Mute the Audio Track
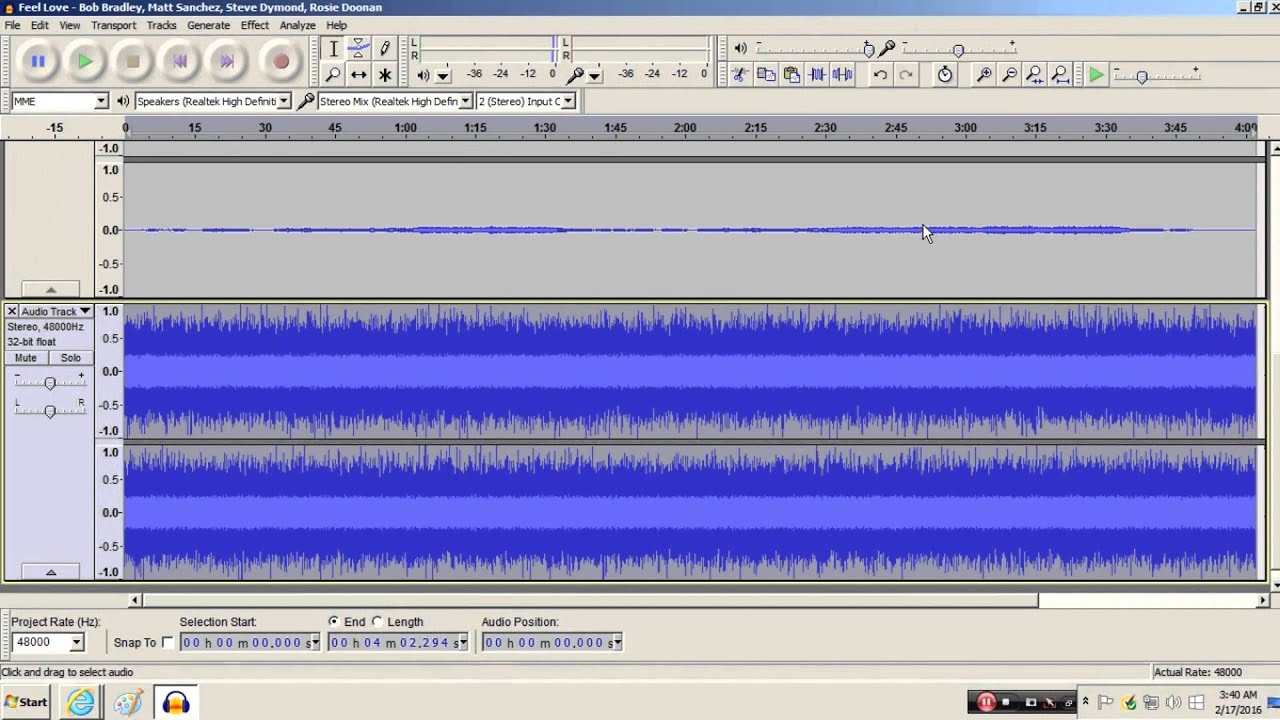1280x720 pixels. click(x=26, y=358)
